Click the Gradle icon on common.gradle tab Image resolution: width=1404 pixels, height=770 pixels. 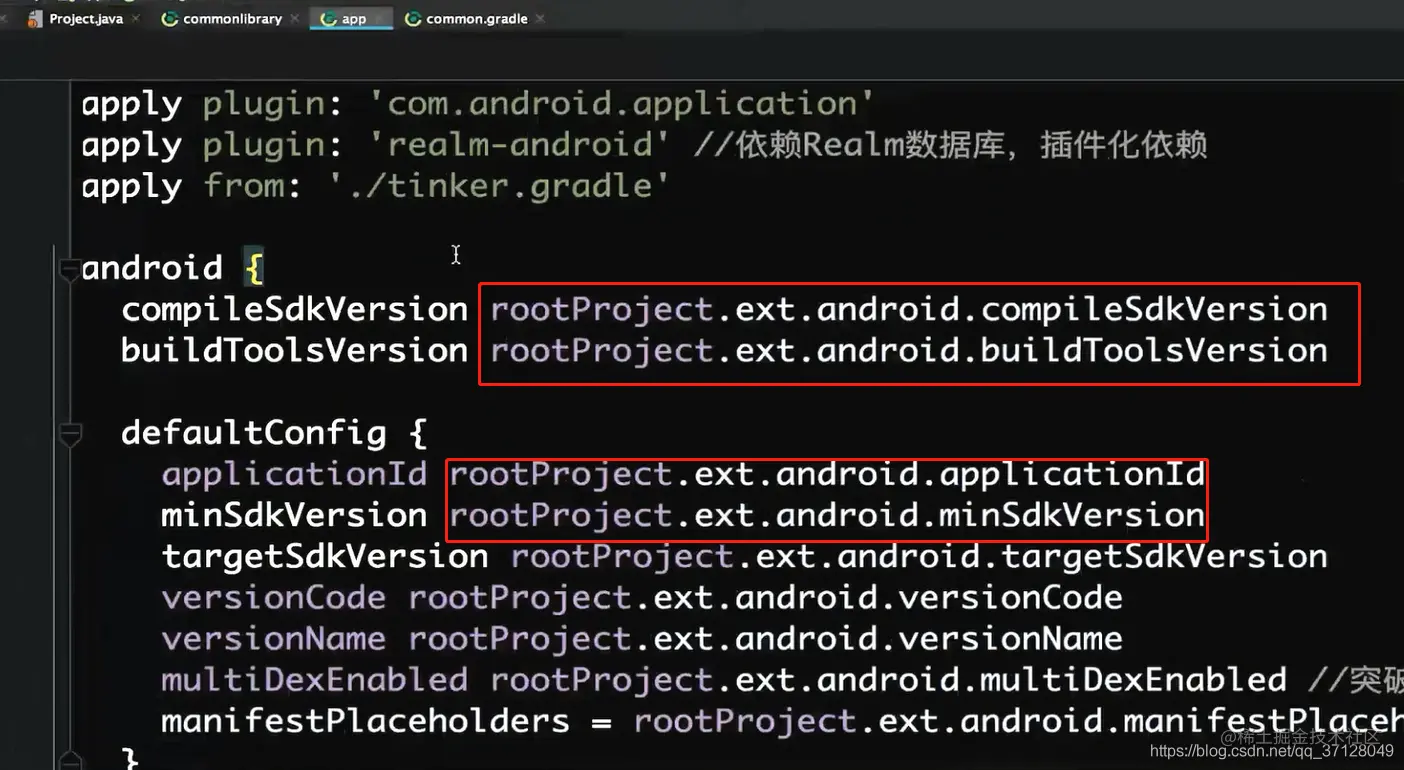(x=413, y=19)
